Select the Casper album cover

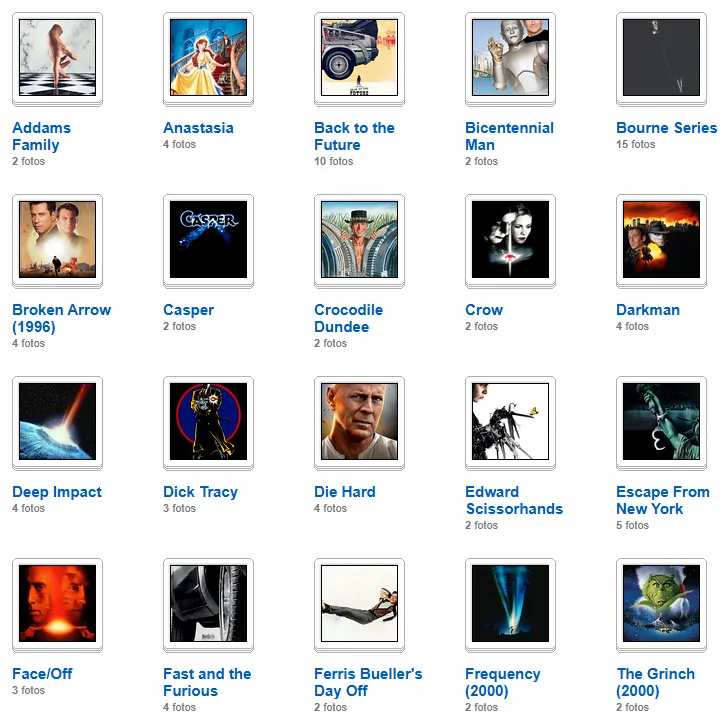(208, 240)
